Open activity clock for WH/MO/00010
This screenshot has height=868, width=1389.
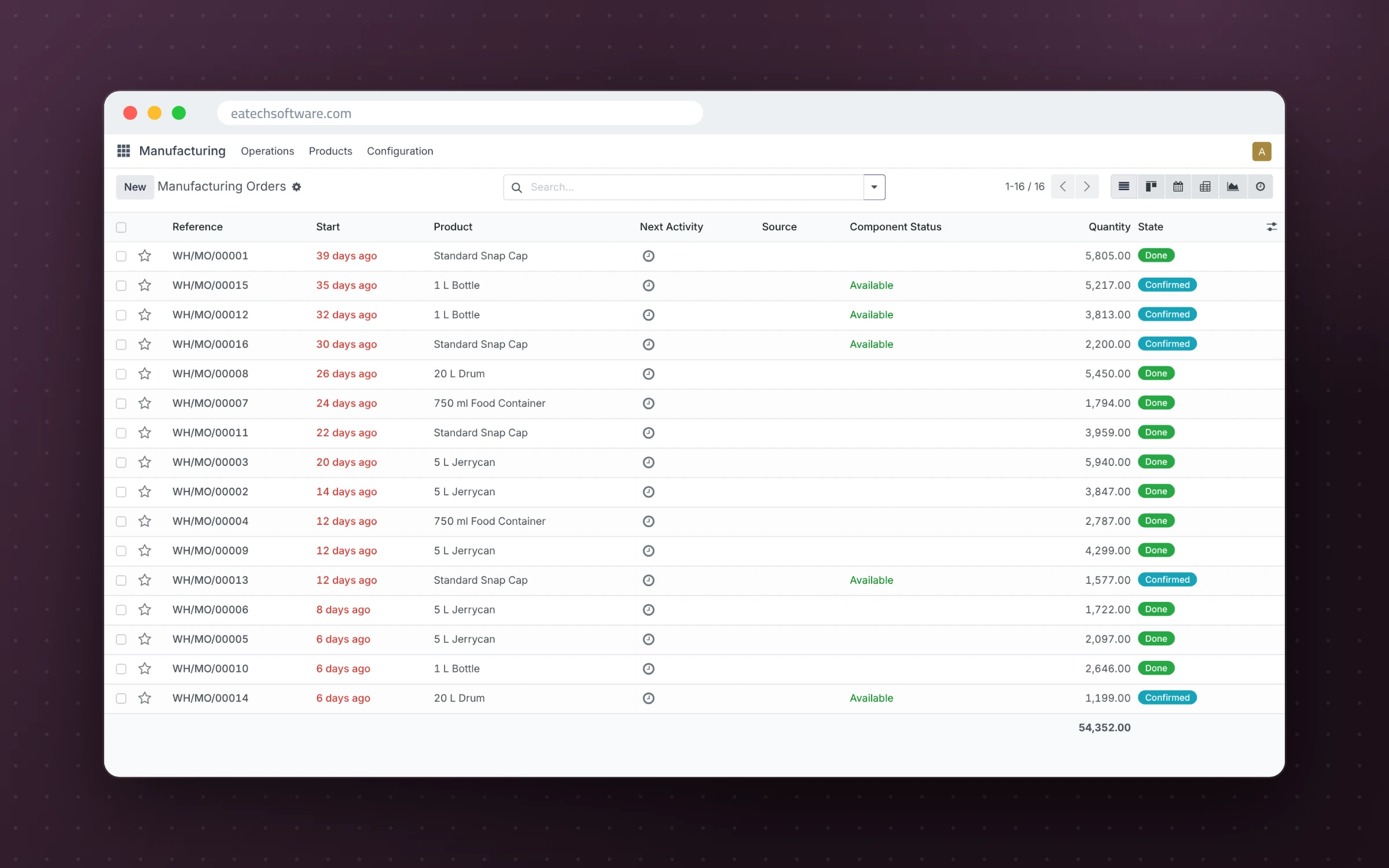649,669
